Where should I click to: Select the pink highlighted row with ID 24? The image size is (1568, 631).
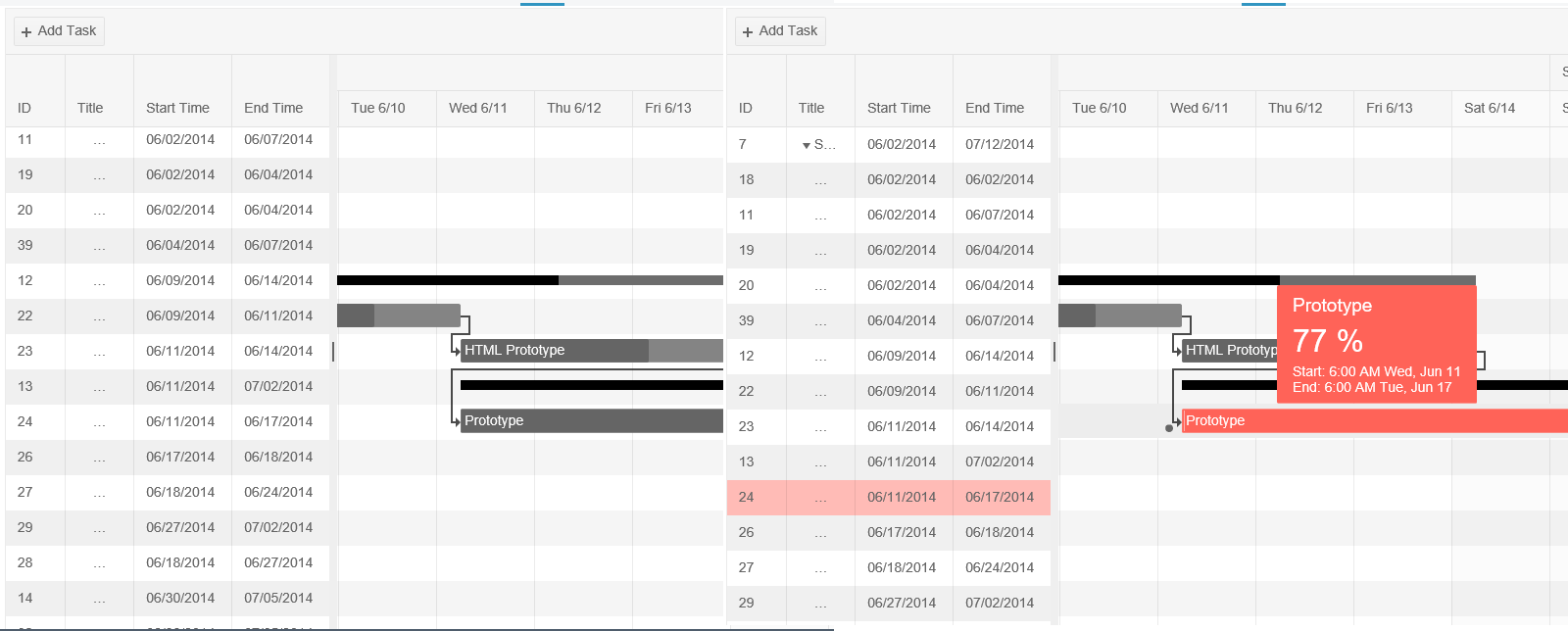point(888,498)
